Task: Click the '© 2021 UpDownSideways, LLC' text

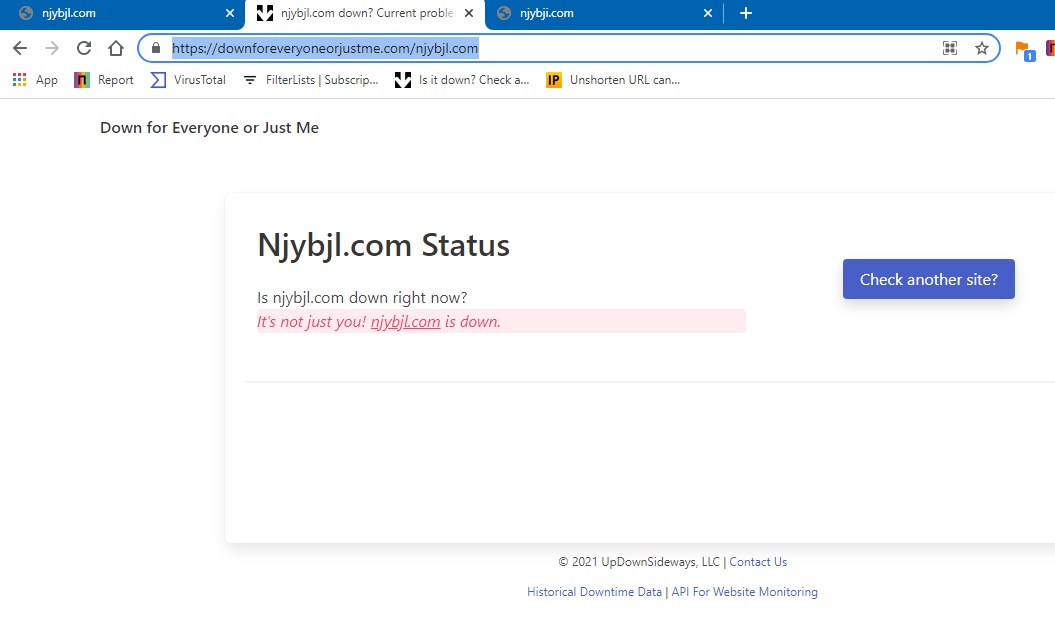Action: (x=639, y=562)
